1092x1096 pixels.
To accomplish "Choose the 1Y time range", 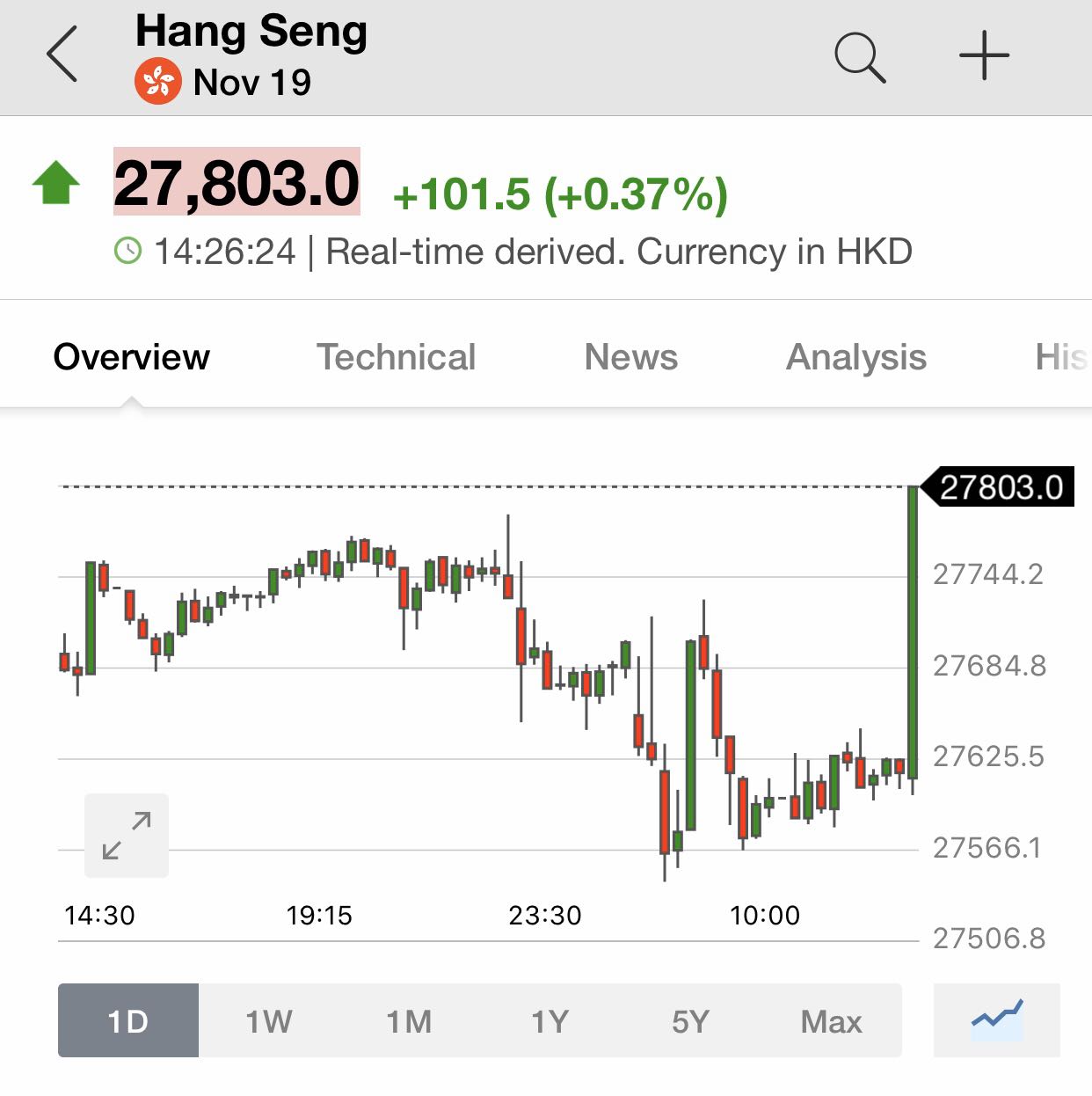I will tap(550, 1020).
